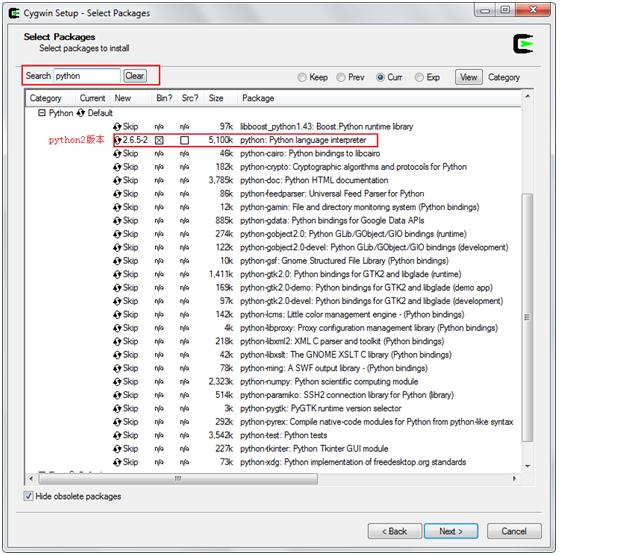Click the scroll right arrow of package list
Screen dimensions: 640x555
514,478
